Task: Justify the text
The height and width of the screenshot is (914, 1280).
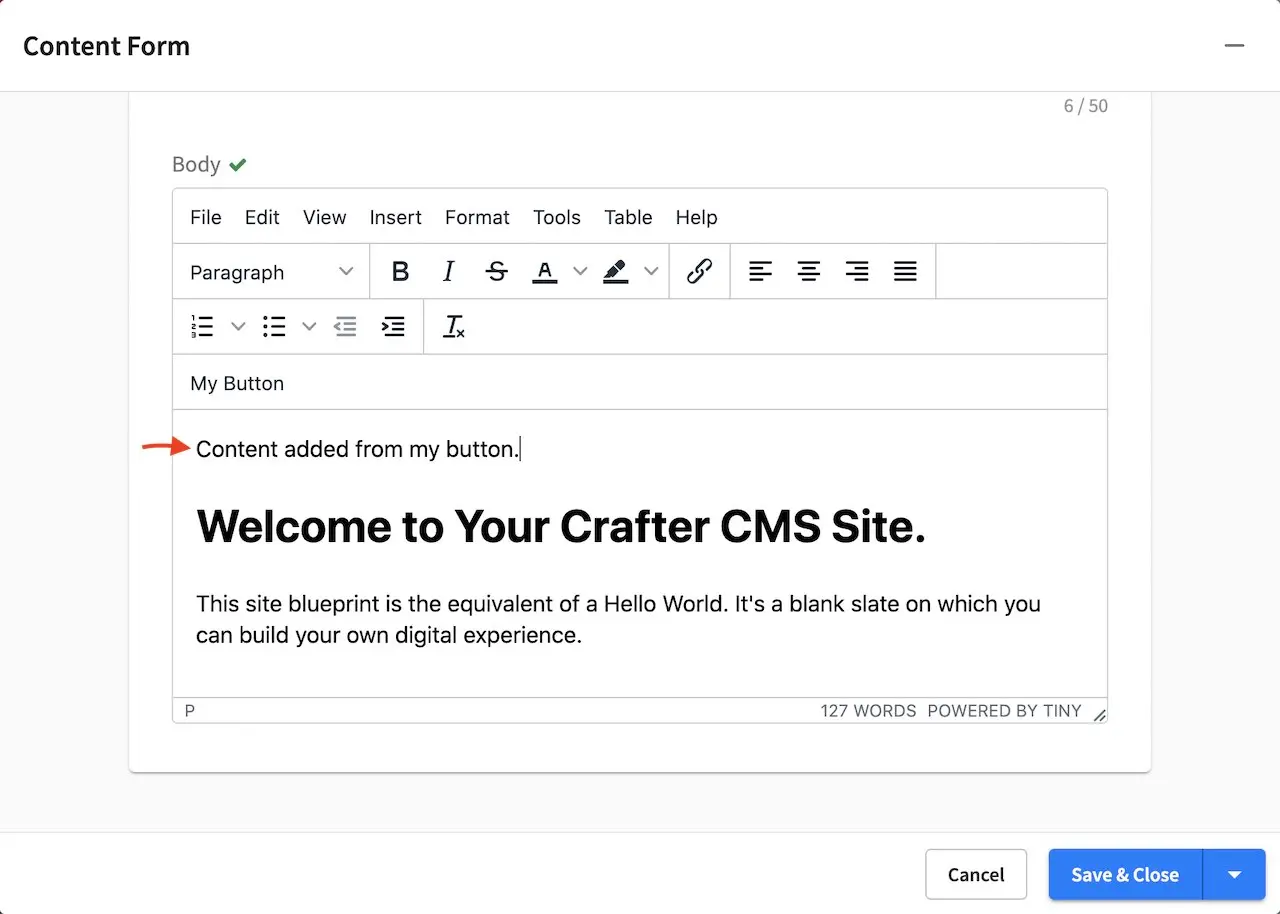Action: click(x=905, y=272)
